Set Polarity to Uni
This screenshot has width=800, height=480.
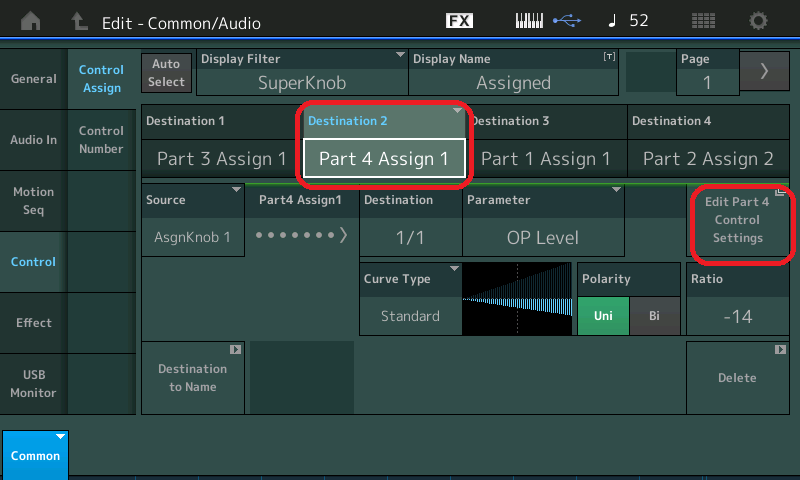603,316
